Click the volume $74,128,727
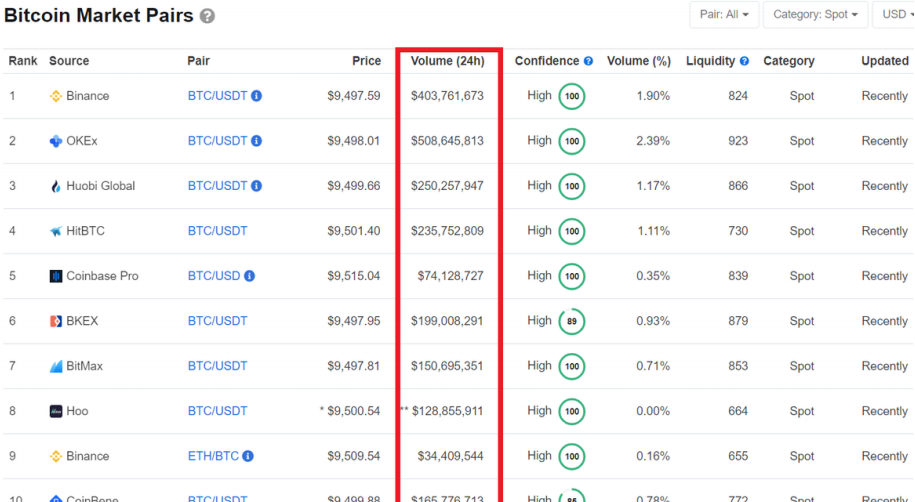915x502 pixels. 450,276
